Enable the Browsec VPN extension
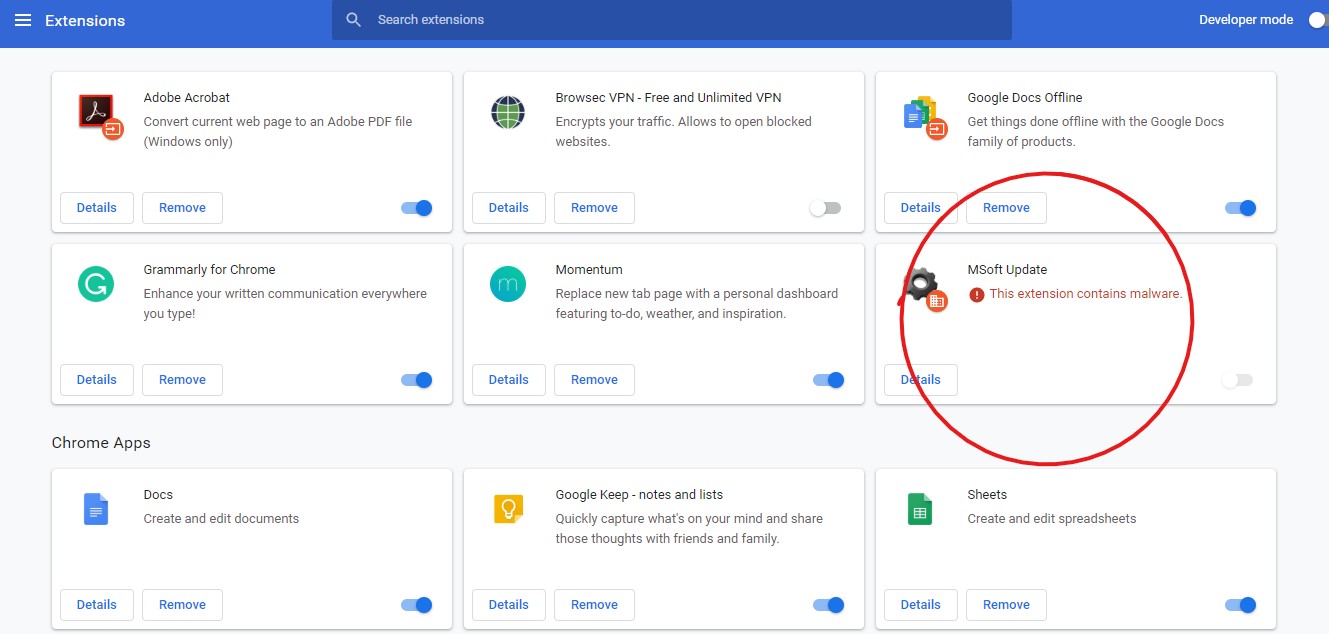 click(825, 208)
